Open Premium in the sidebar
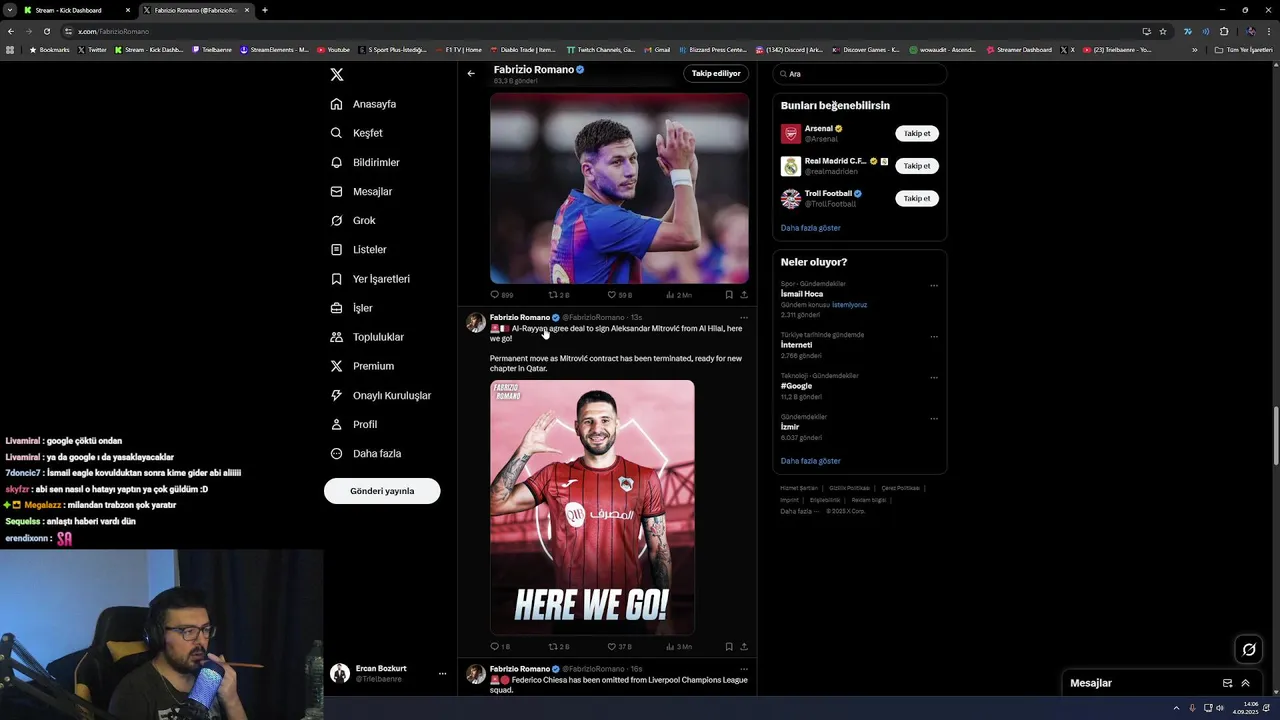The width and height of the screenshot is (1280, 720). coord(362,366)
